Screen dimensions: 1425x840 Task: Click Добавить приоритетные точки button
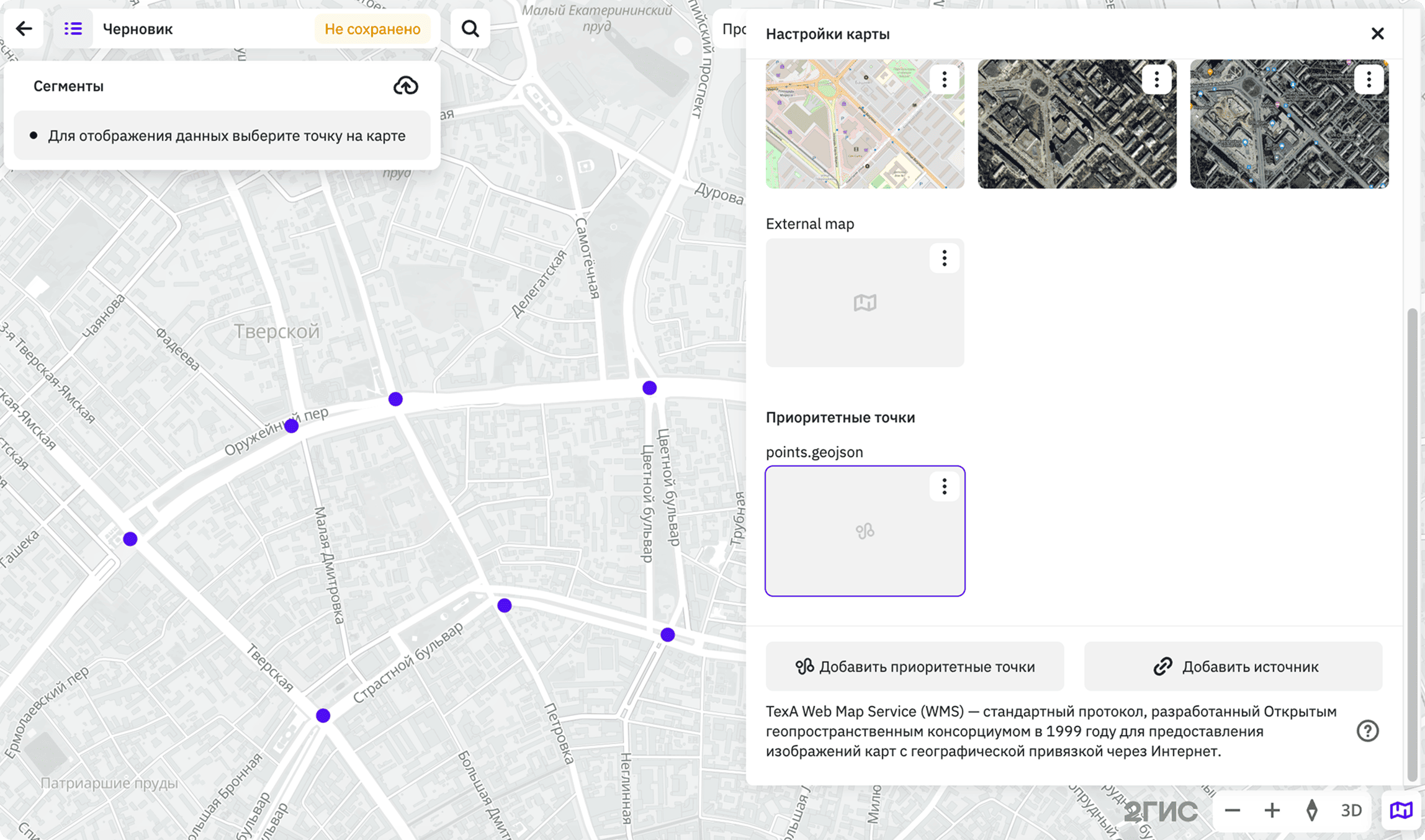[915, 666]
